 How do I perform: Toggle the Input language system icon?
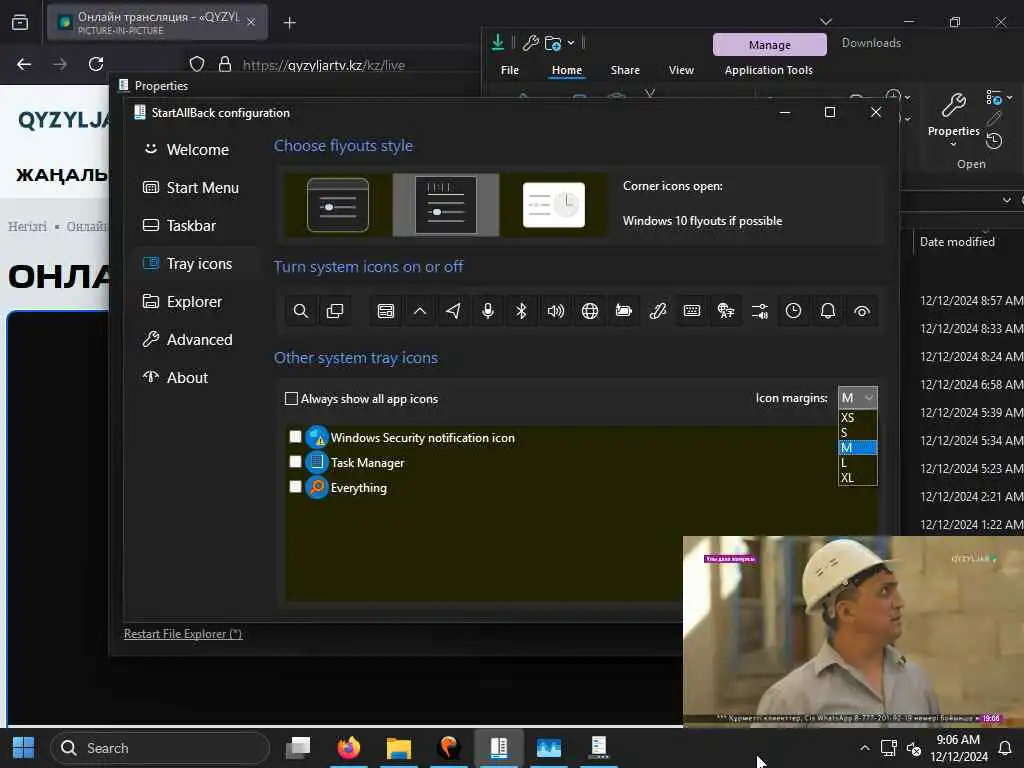click(x=726, y=311)
